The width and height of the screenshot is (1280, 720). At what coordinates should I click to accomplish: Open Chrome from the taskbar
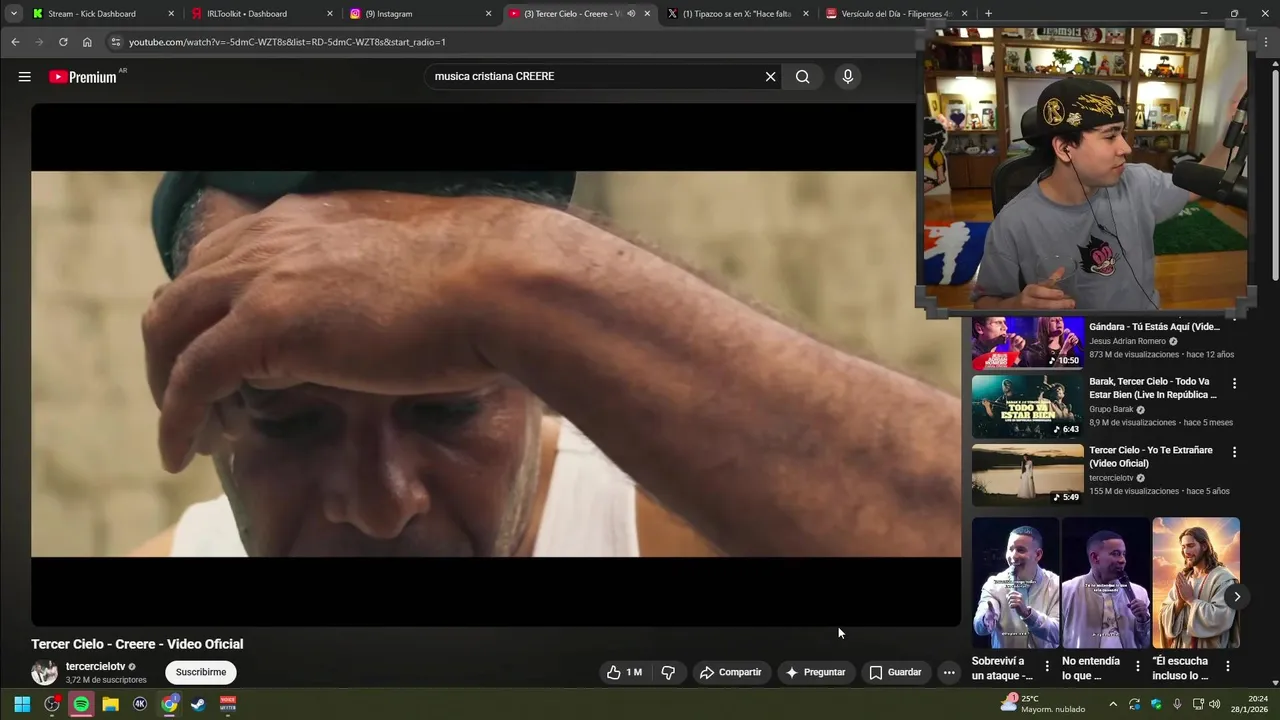170,704
